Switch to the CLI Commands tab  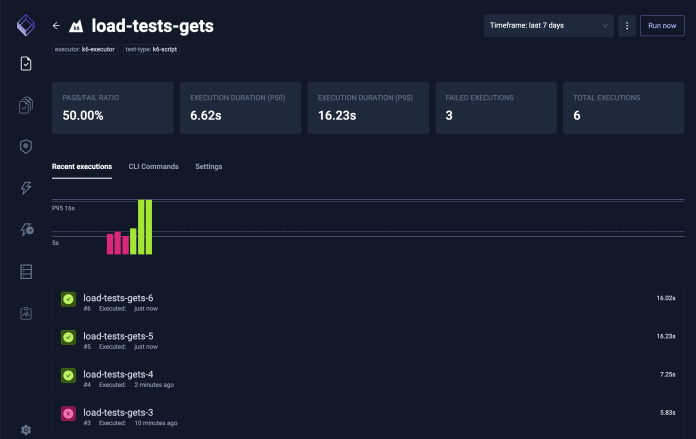click(x=153, y=166)
